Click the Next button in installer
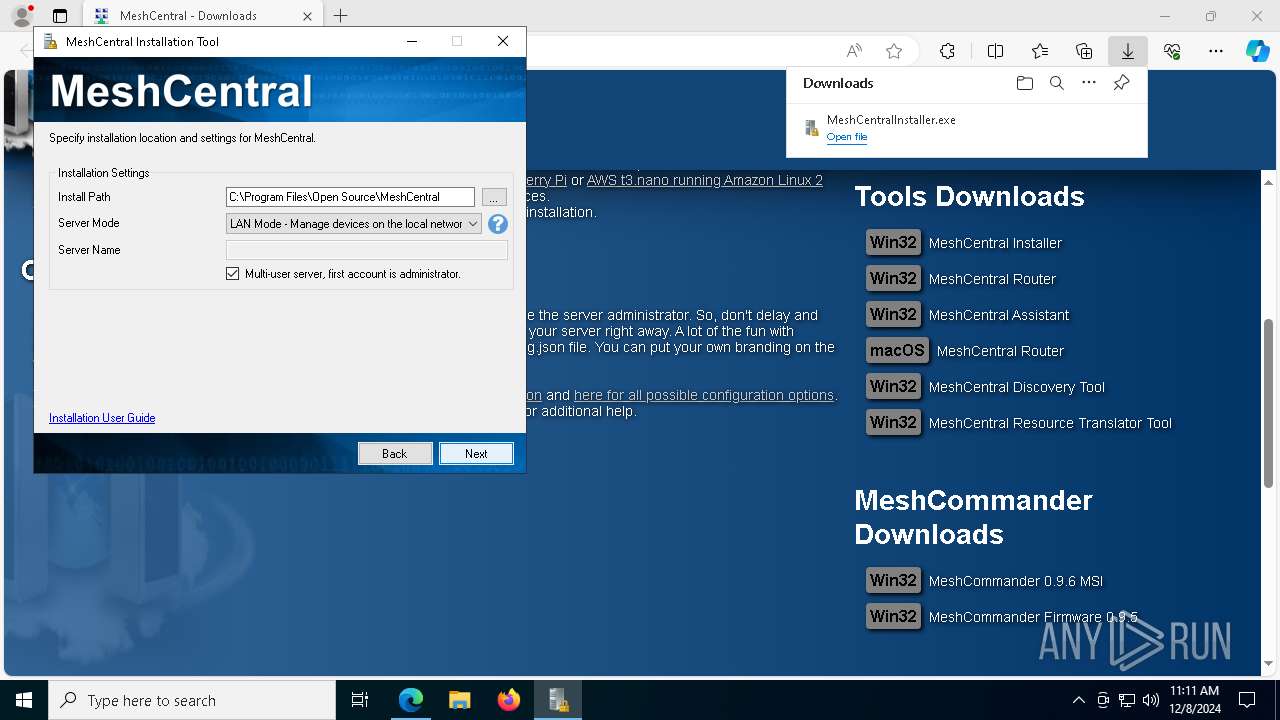The image size is (1280, 720). pos(476,453)
